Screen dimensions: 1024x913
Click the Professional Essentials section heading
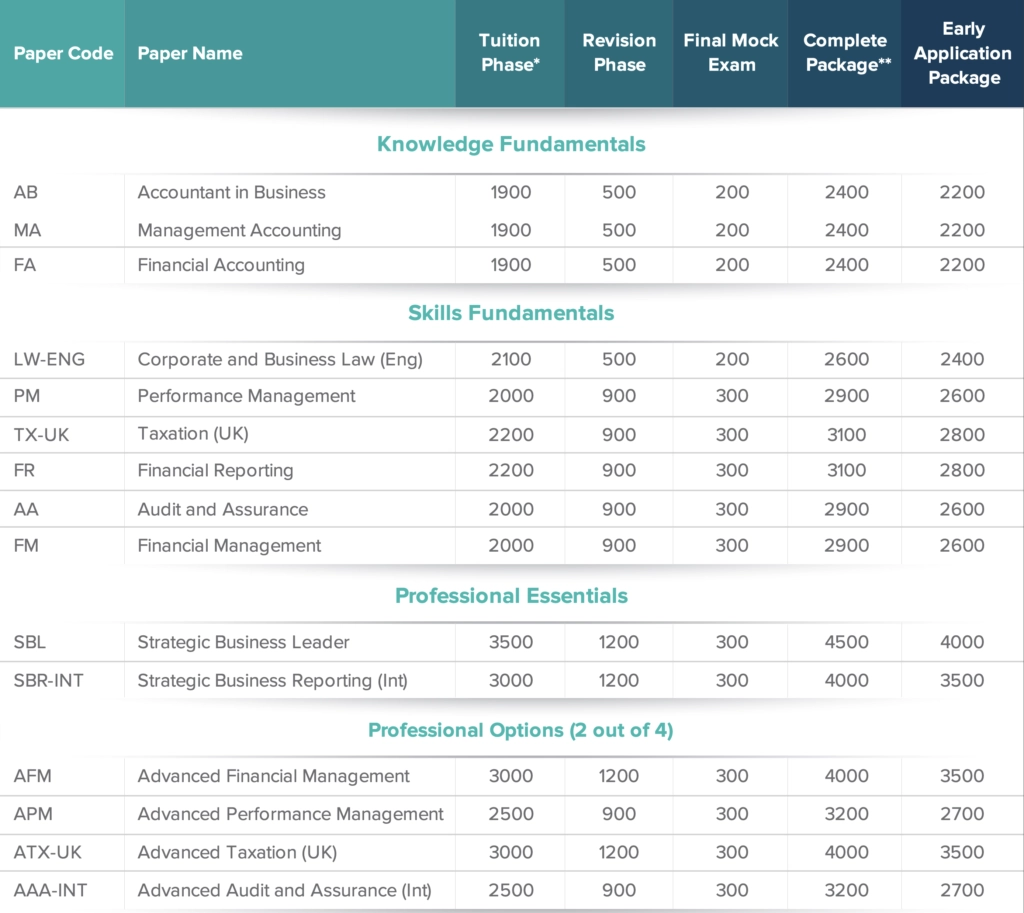click(x=511, y=596)
